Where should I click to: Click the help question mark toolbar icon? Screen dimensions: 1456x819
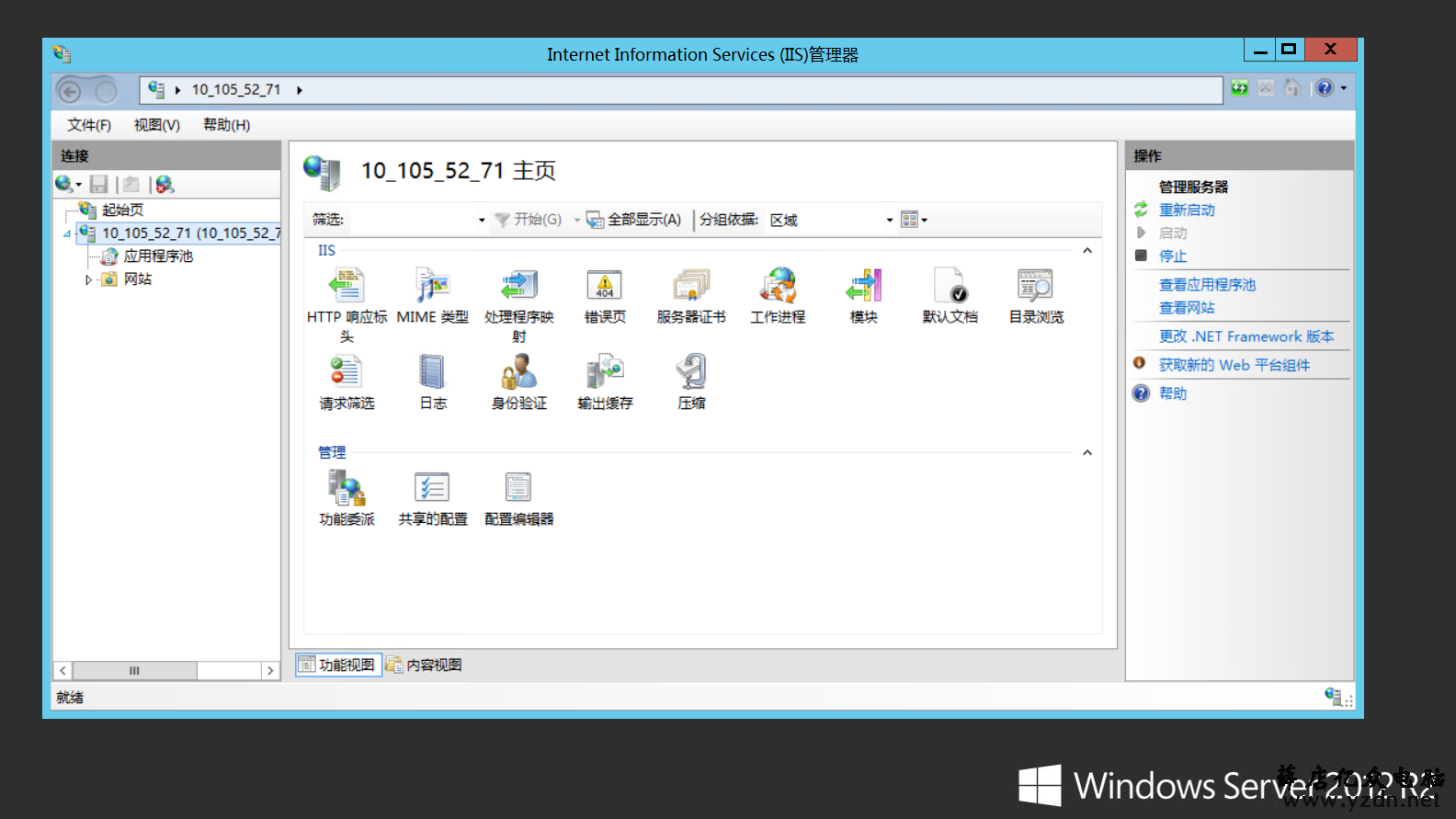coord(1325,88)
